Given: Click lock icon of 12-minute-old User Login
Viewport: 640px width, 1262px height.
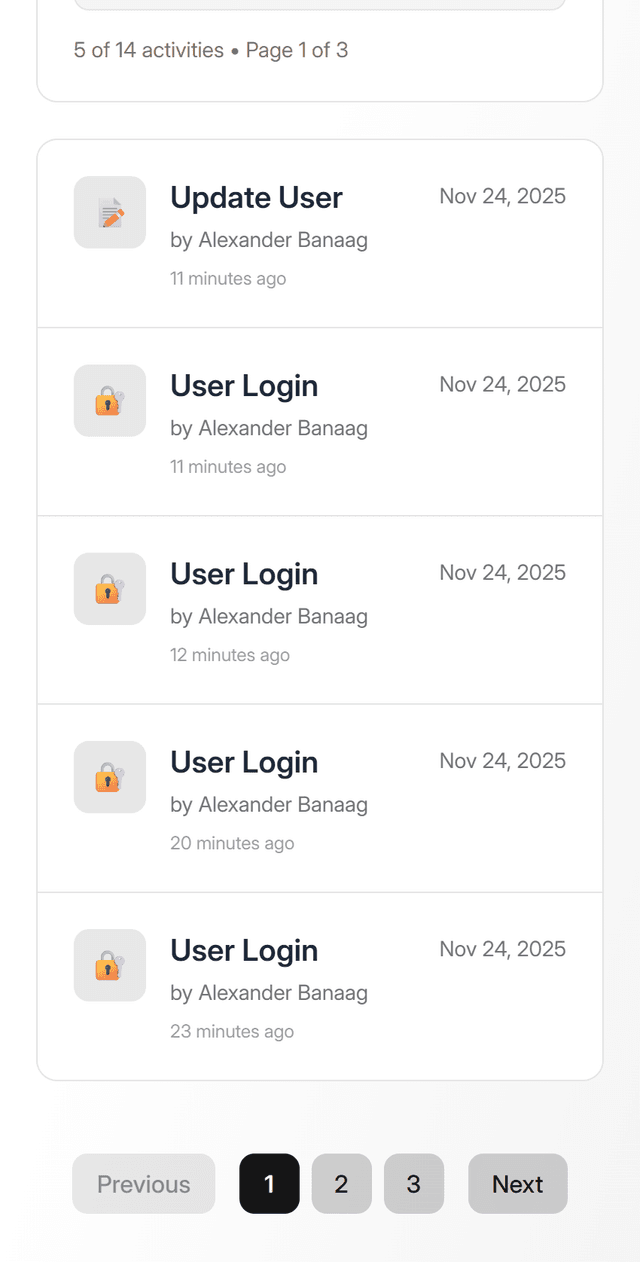Looking at the screenshot, I should pos(110,589).
